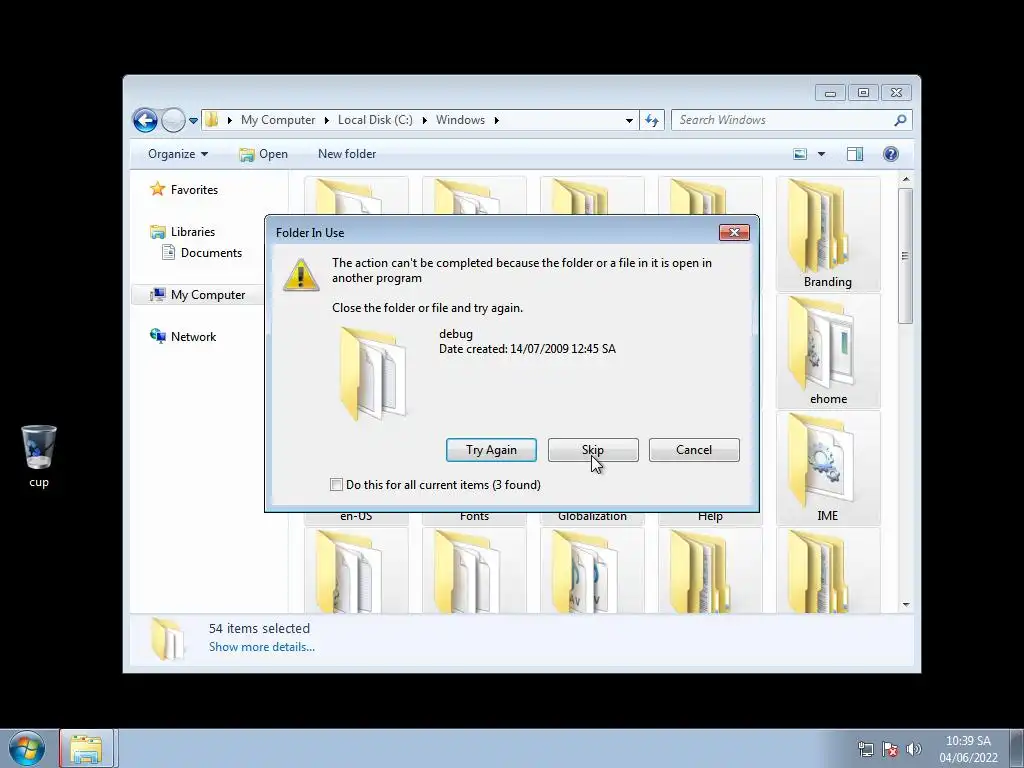Viewport: 1024px width, 768px height.
Task: Click the folder icon in address bar
Action: tap(212, 120)
